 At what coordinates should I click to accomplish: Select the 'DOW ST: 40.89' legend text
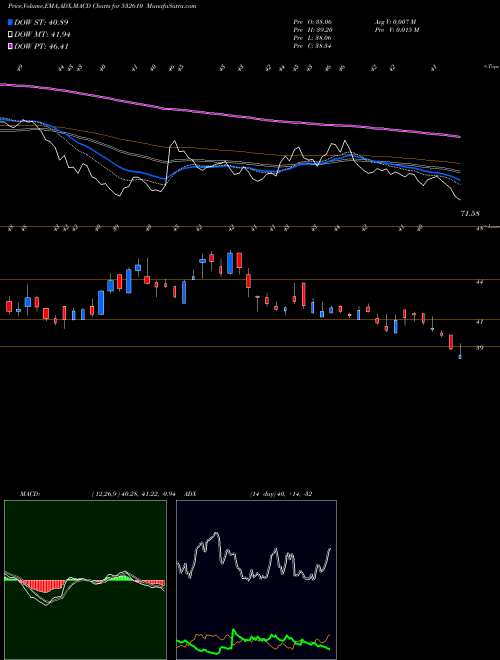click(41, 23)
